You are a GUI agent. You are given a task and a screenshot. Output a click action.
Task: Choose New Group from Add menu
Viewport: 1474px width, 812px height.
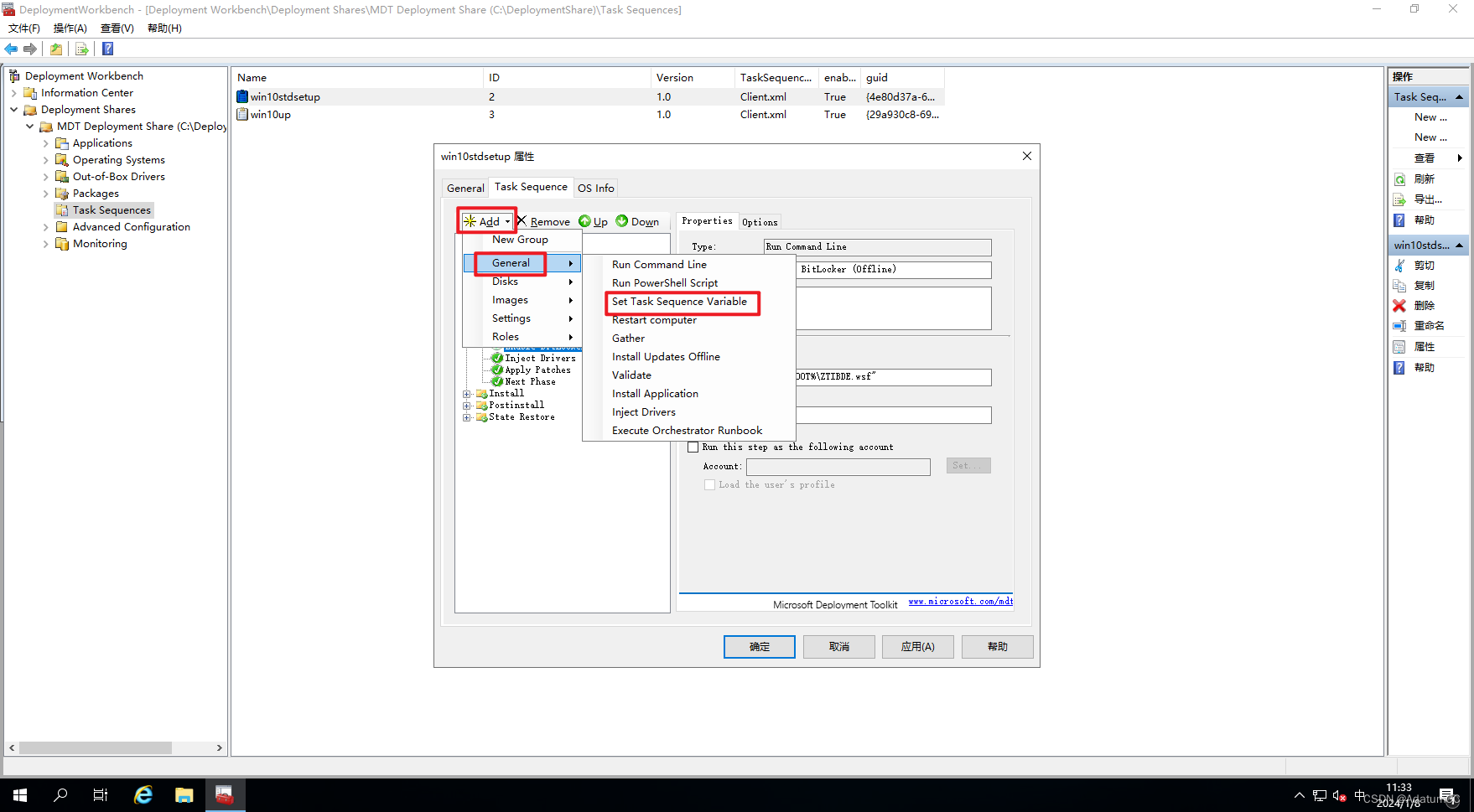pos(522,240)
